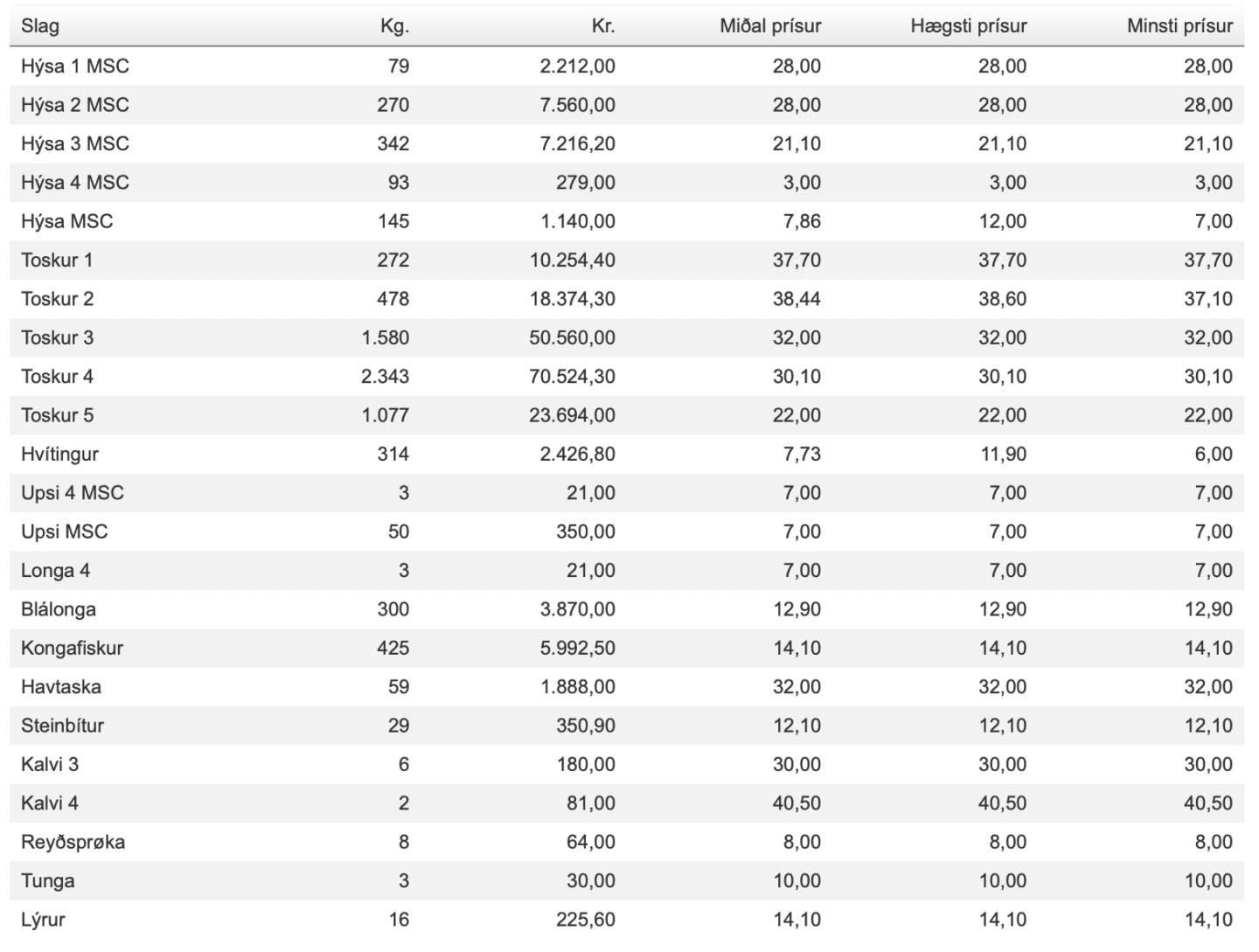The height and width of the screenshot is (952, 1259).
Task: Select the Hýsa 3 MSC row label
Action: point(75,143)
